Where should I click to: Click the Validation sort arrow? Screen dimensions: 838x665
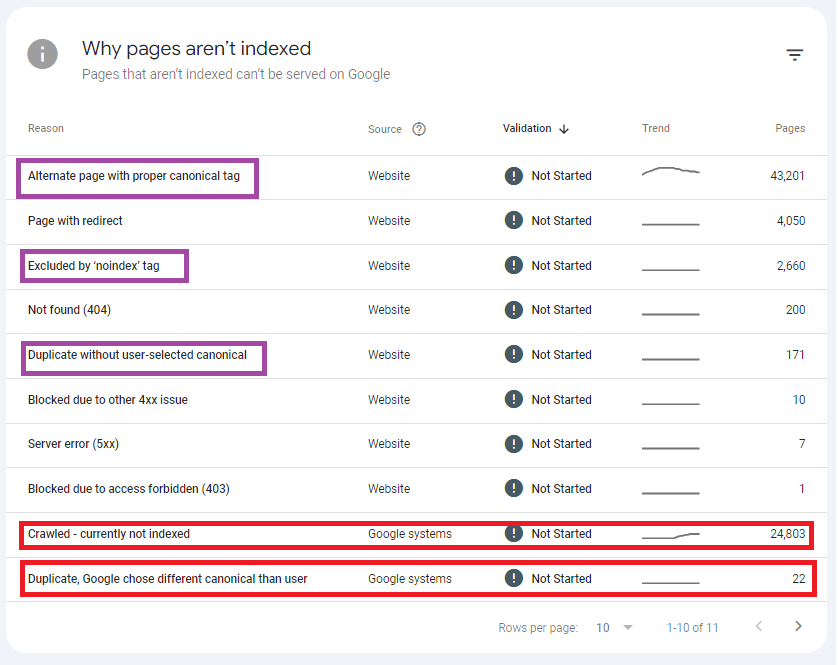click(564, 129)
